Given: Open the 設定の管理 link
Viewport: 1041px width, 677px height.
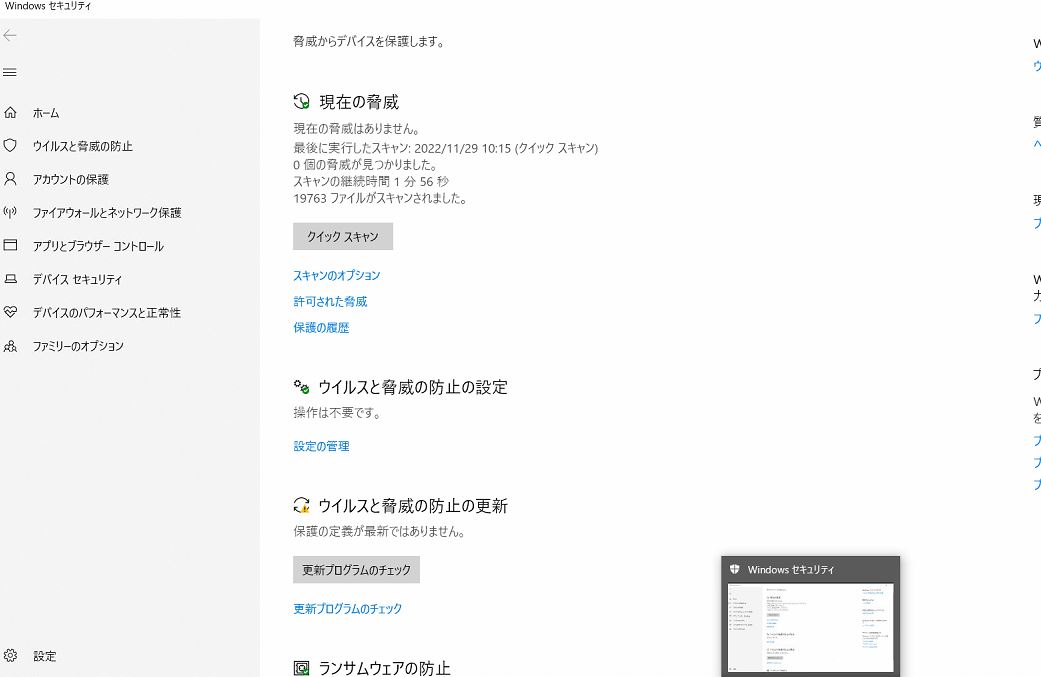Looking at the screenshot, I should coord(321,446).
